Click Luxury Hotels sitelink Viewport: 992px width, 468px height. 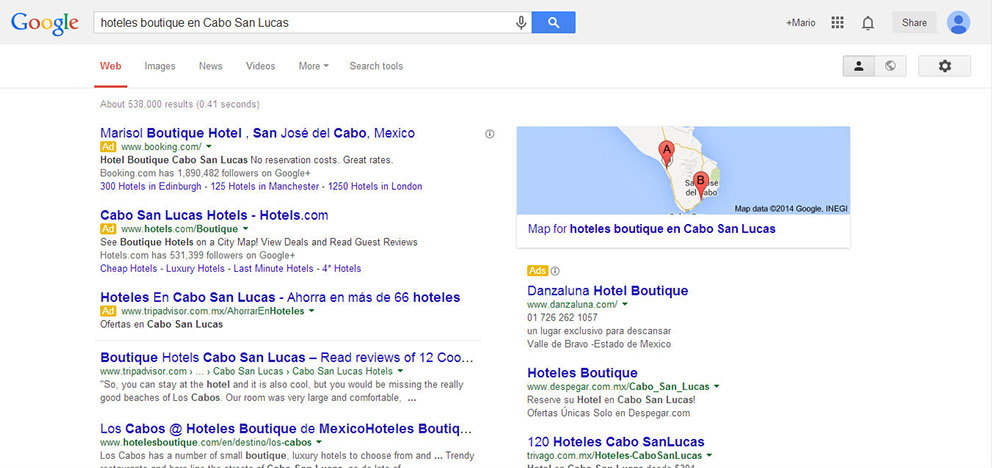pyautogui.click(x=195, y=269)
